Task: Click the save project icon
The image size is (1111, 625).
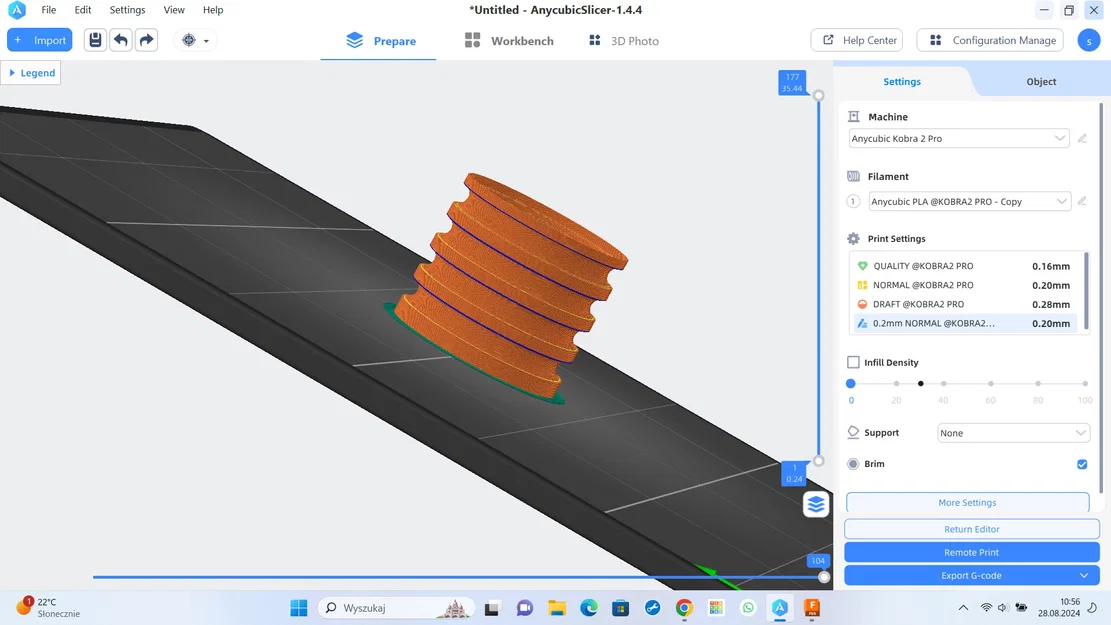Action: [x=95, y=40]
